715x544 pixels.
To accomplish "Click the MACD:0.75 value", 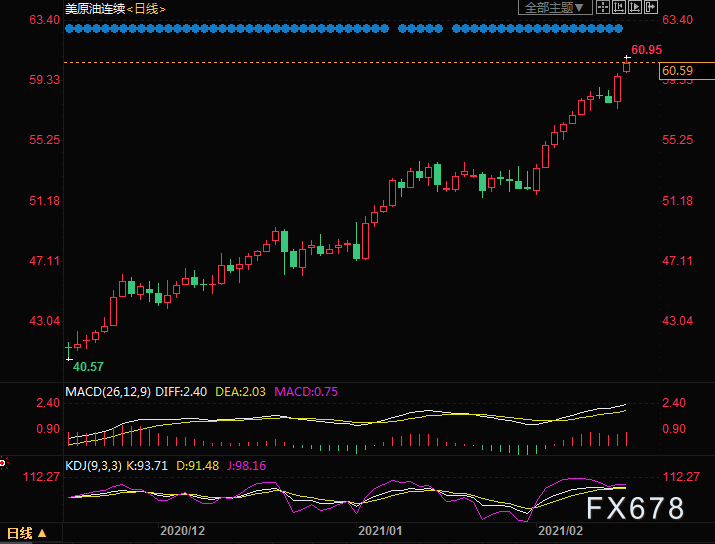I will (306, 392).
